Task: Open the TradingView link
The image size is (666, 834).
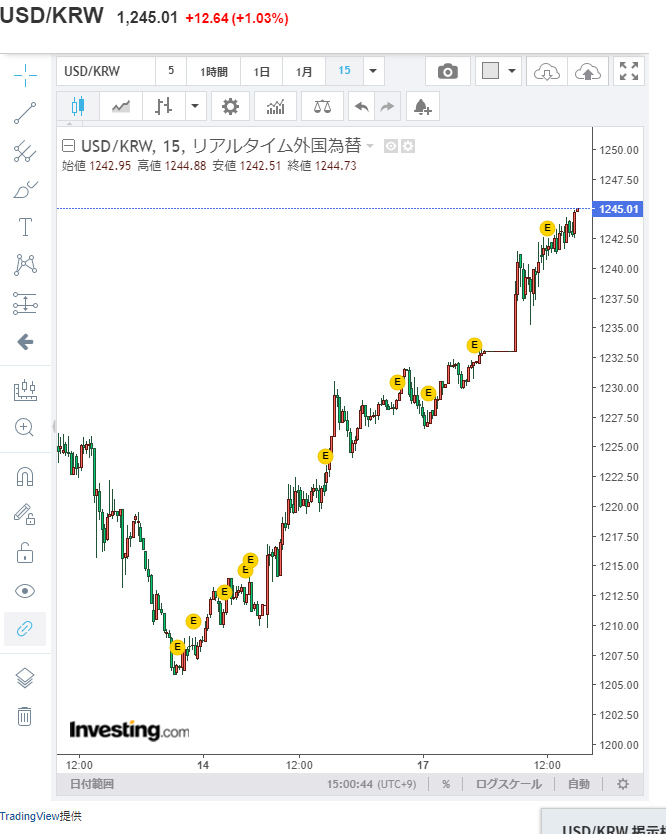Action: tap(29, 816)
